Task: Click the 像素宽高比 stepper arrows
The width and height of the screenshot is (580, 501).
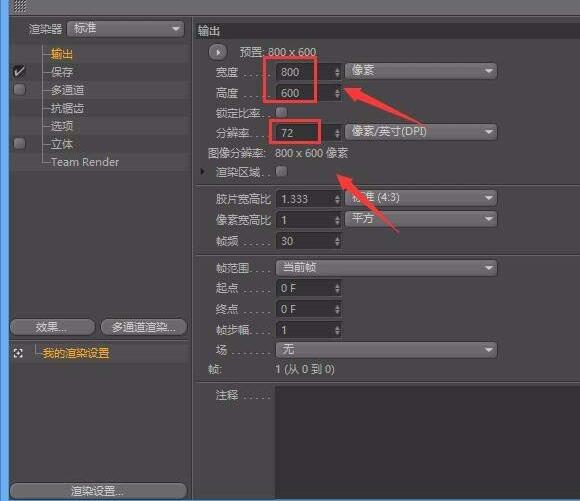Action: (337, 220)
